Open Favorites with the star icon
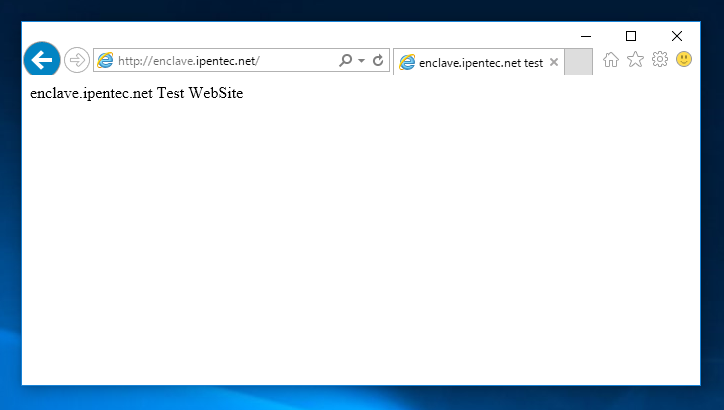724x410 pixels. coord(635,59)
